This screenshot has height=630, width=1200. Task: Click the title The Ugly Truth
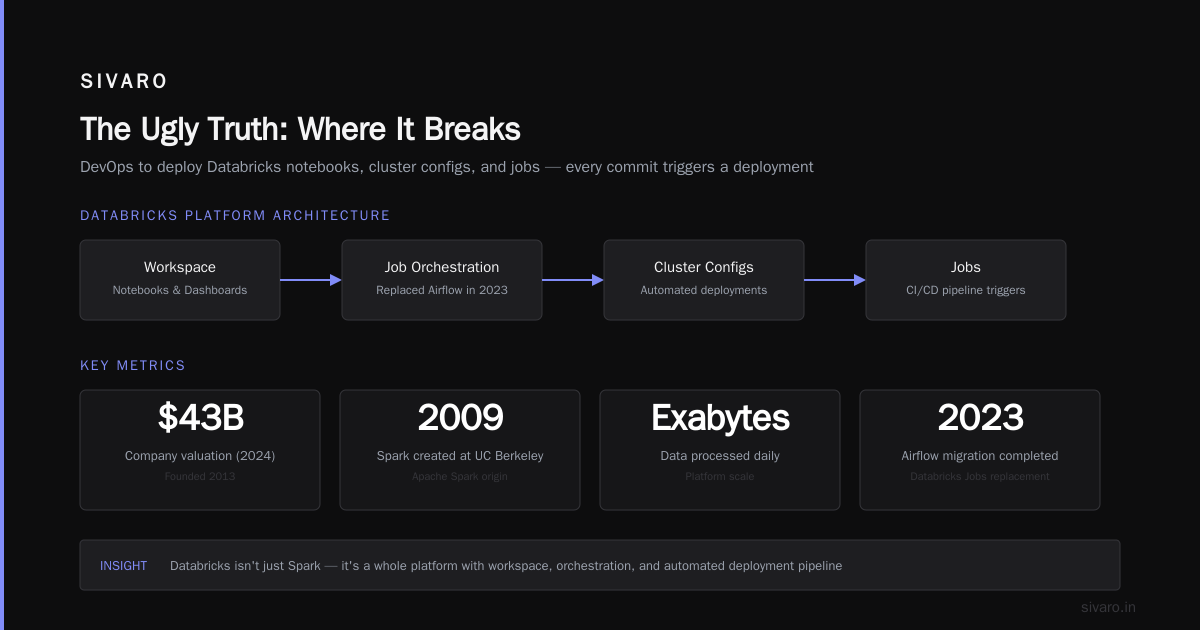pyautogui.click(x=300, y=129)
